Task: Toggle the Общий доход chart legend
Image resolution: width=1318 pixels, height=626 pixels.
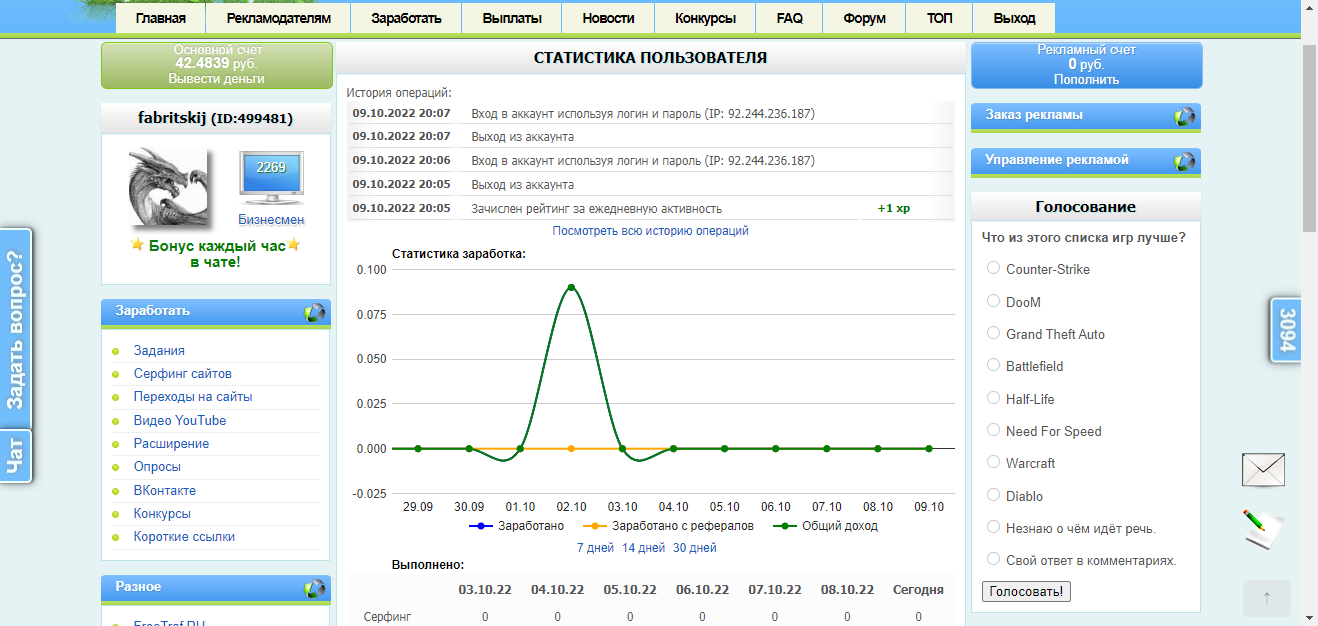Action: (826, 526)
